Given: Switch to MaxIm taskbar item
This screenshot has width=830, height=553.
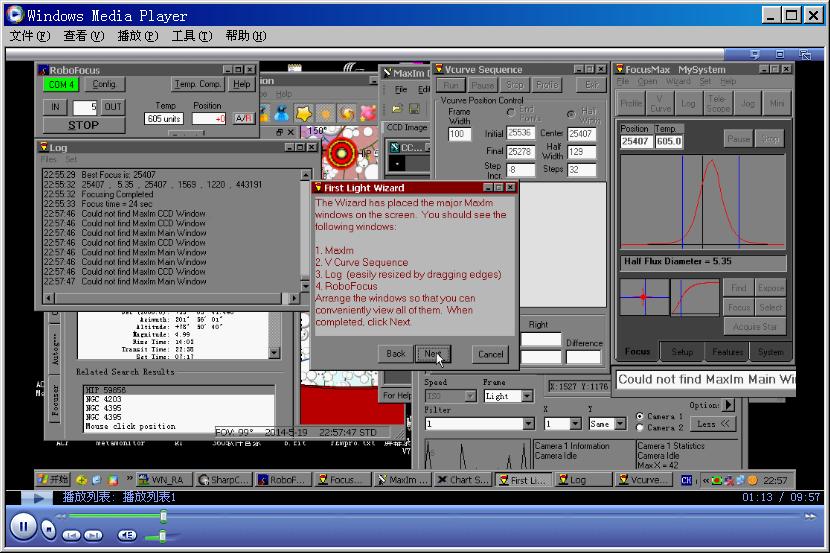Looking at the screenshot, I should (402, 479).
